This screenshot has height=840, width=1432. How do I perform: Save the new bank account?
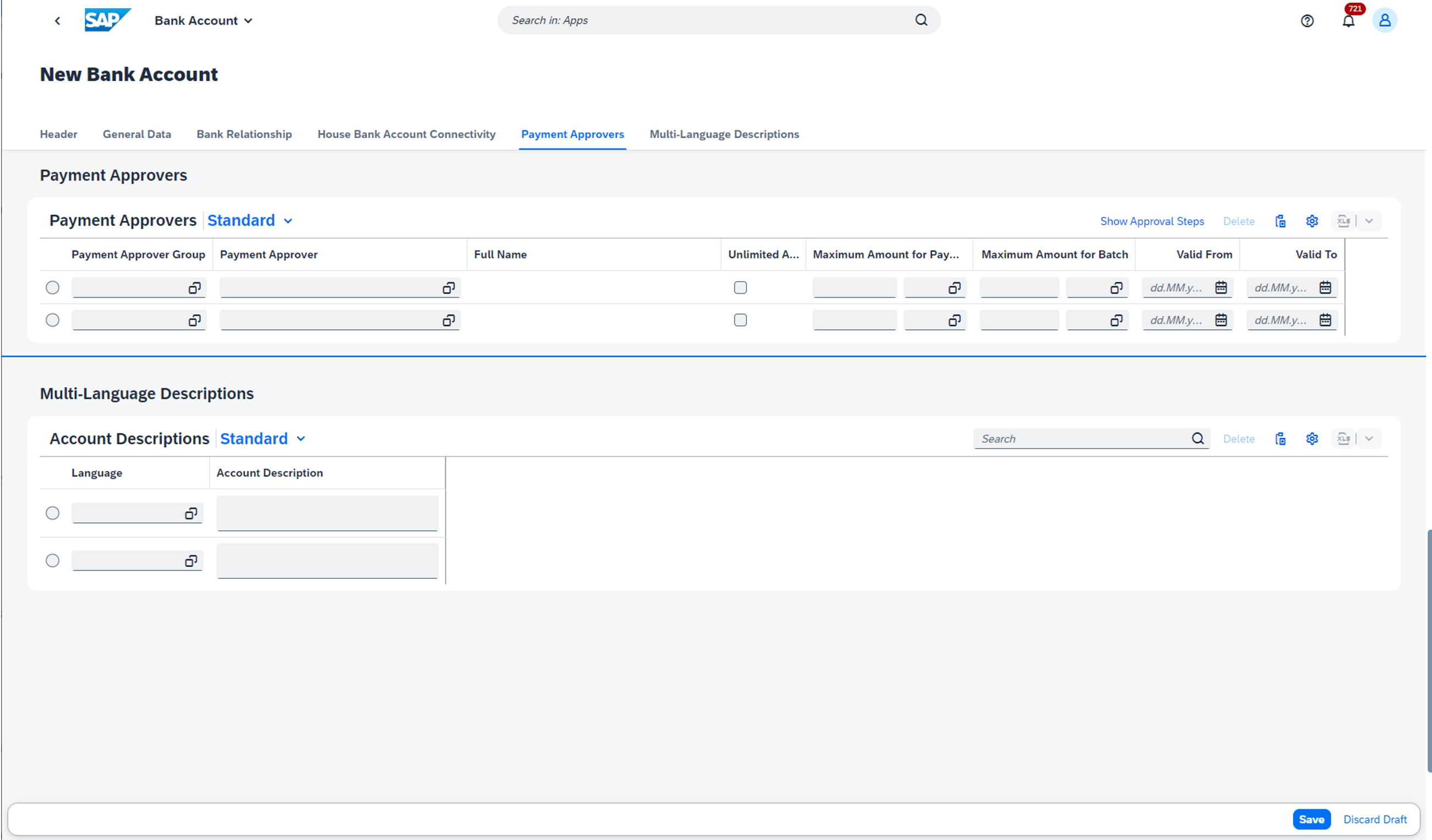[x=1311, y=819]
